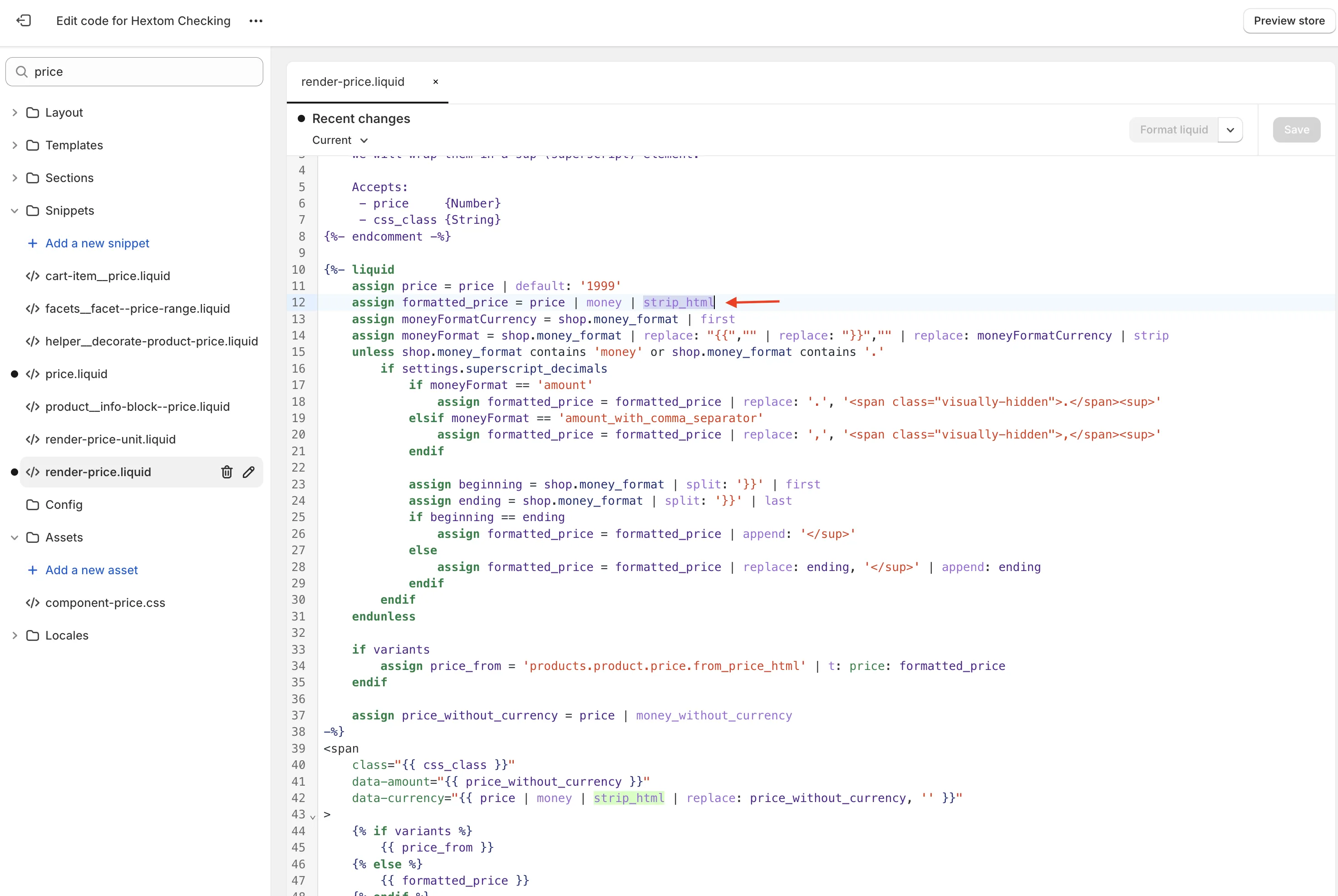
Task: Click the Preview store button
Action: pyautogui.click(x=1289, y=20)
